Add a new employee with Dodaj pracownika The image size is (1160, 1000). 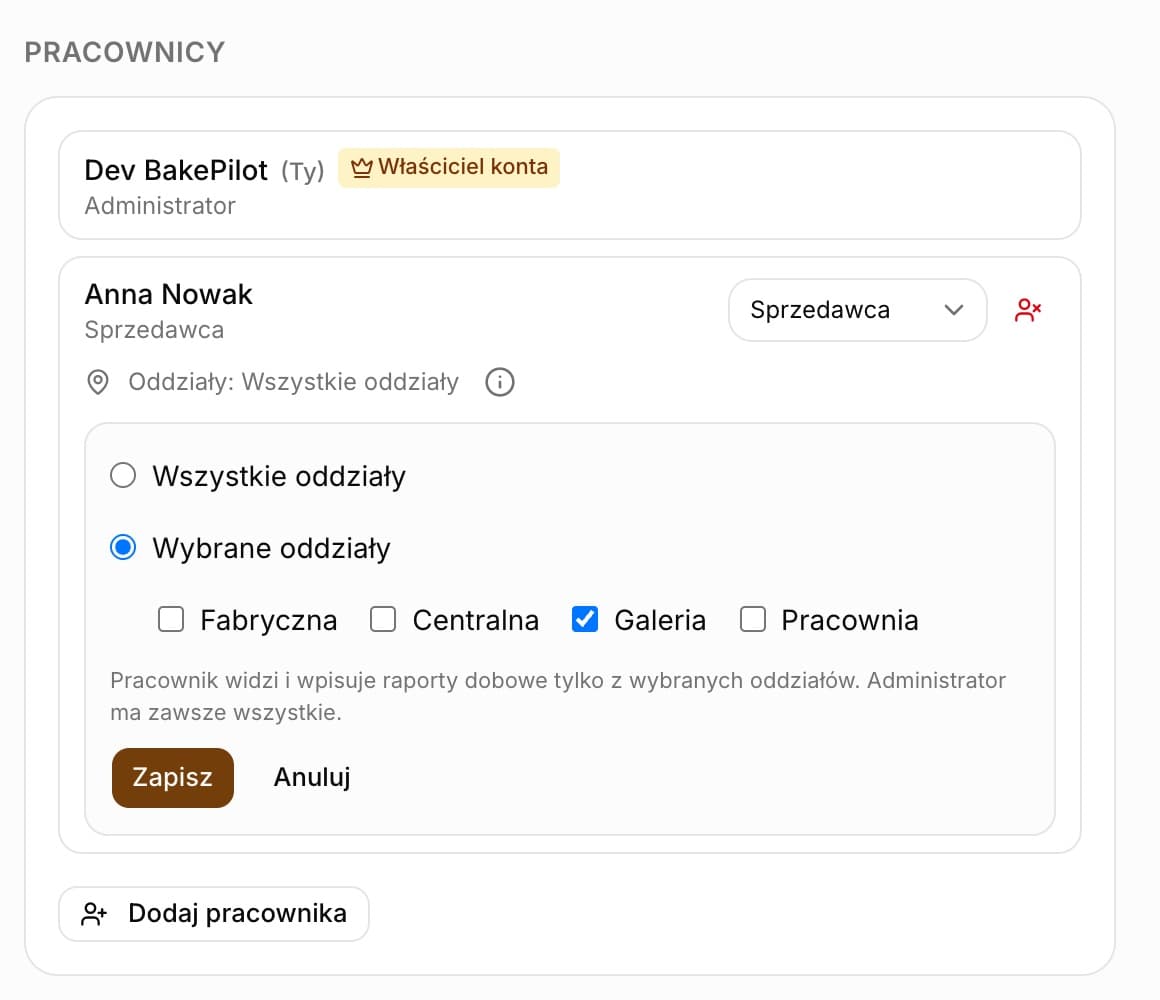pos(214,913)
